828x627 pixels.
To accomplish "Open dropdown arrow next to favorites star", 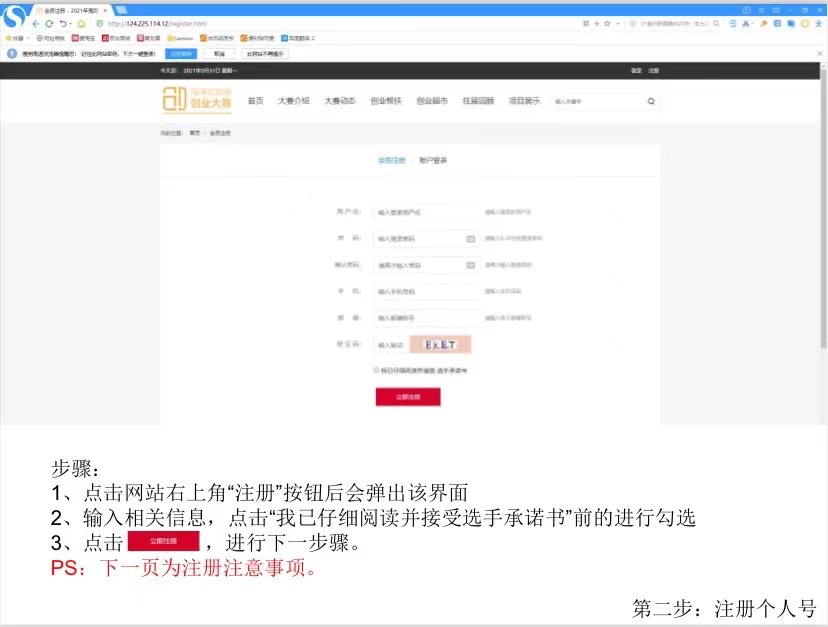I will (x=617, y=23).
